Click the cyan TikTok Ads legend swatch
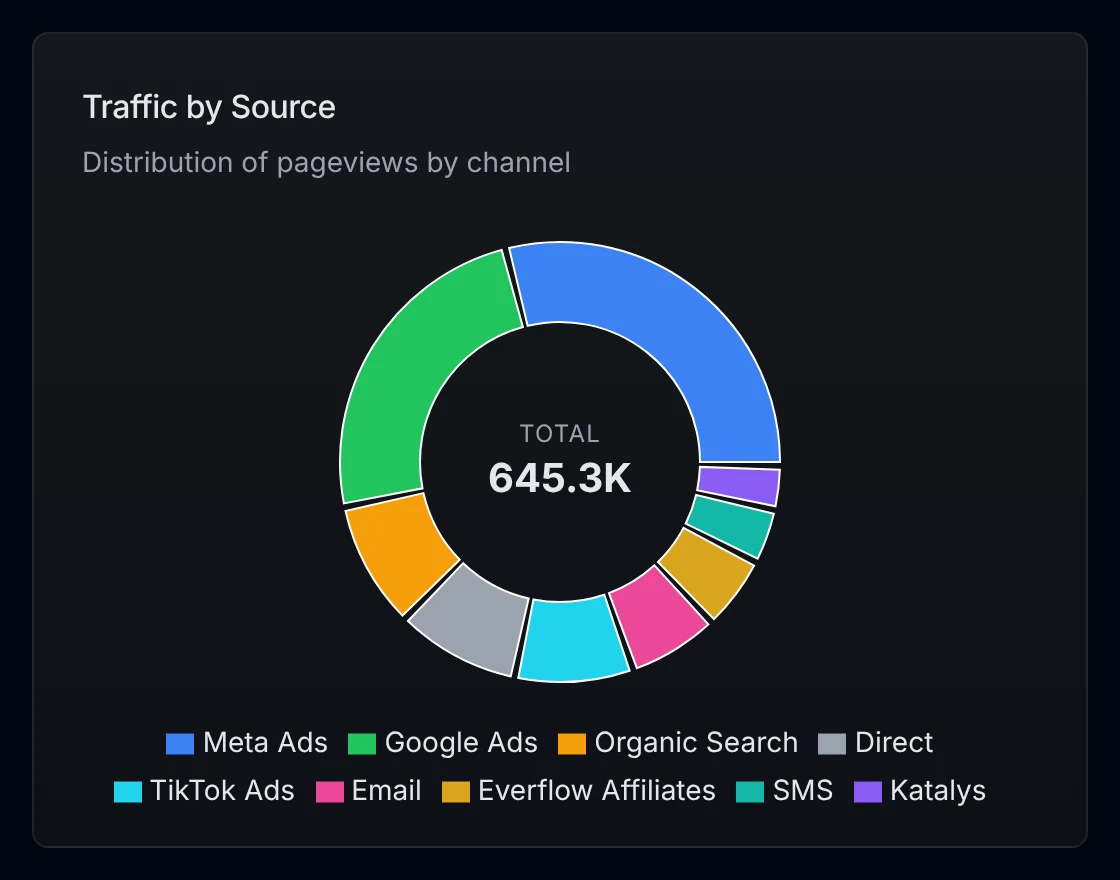The width and height of the screenshot is (1120, 880). (128, 792)
